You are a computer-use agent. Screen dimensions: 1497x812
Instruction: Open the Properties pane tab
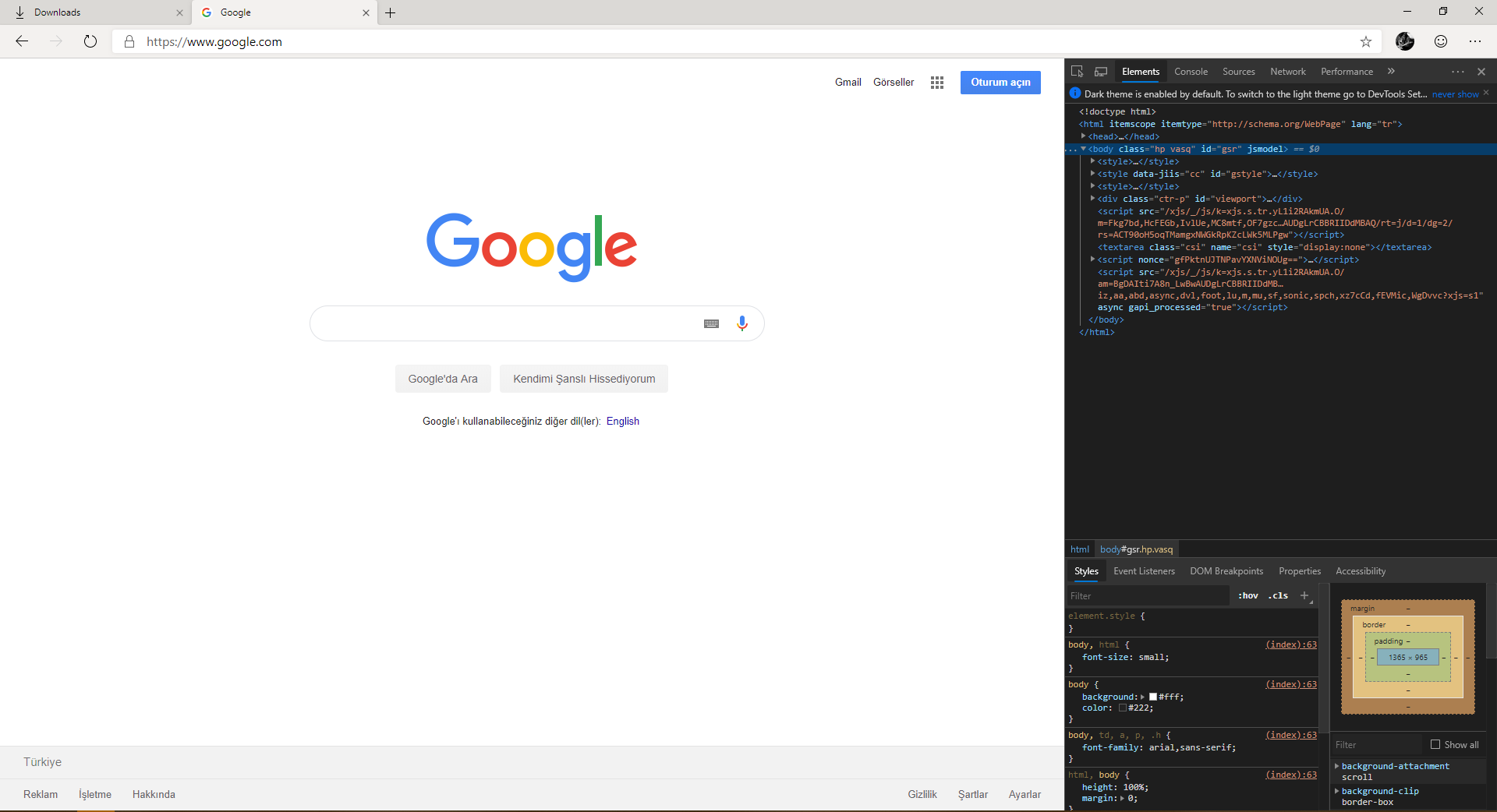click(1300, 571)
